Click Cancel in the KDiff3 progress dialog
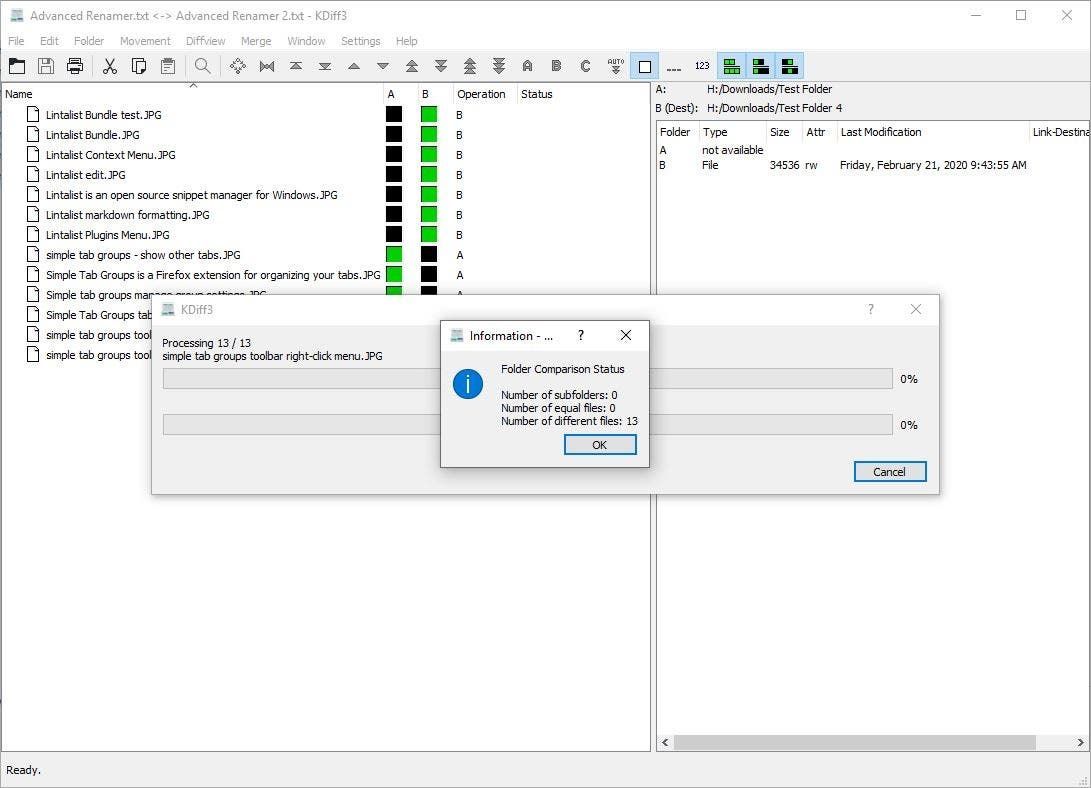Viewport: 1091px width, 788px height. coord(890,472)
